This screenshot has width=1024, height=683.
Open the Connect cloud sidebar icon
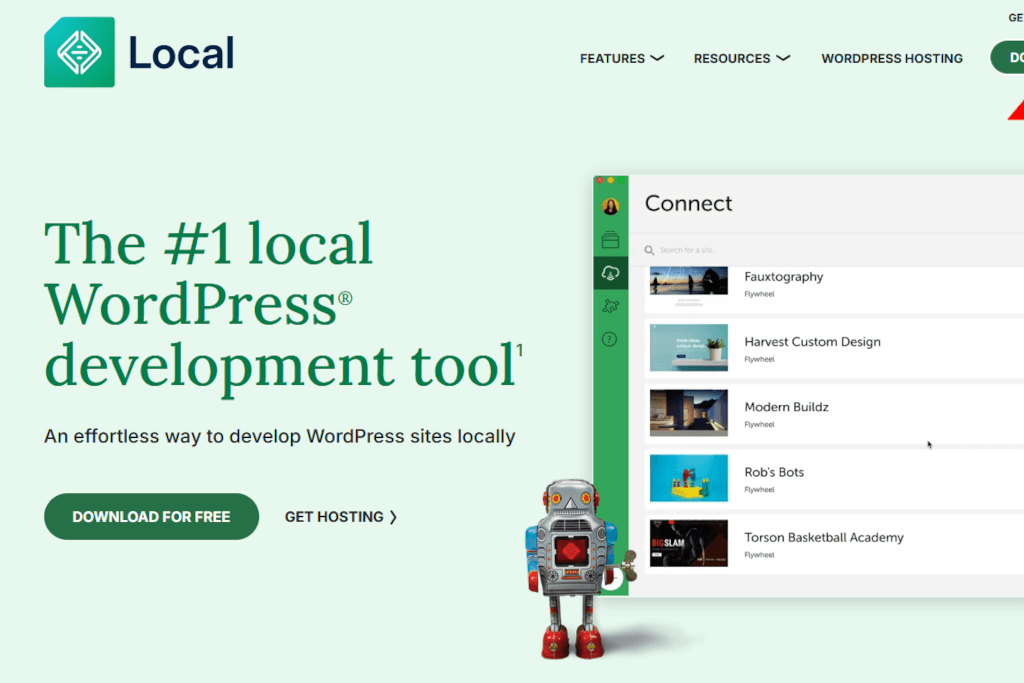610,273
